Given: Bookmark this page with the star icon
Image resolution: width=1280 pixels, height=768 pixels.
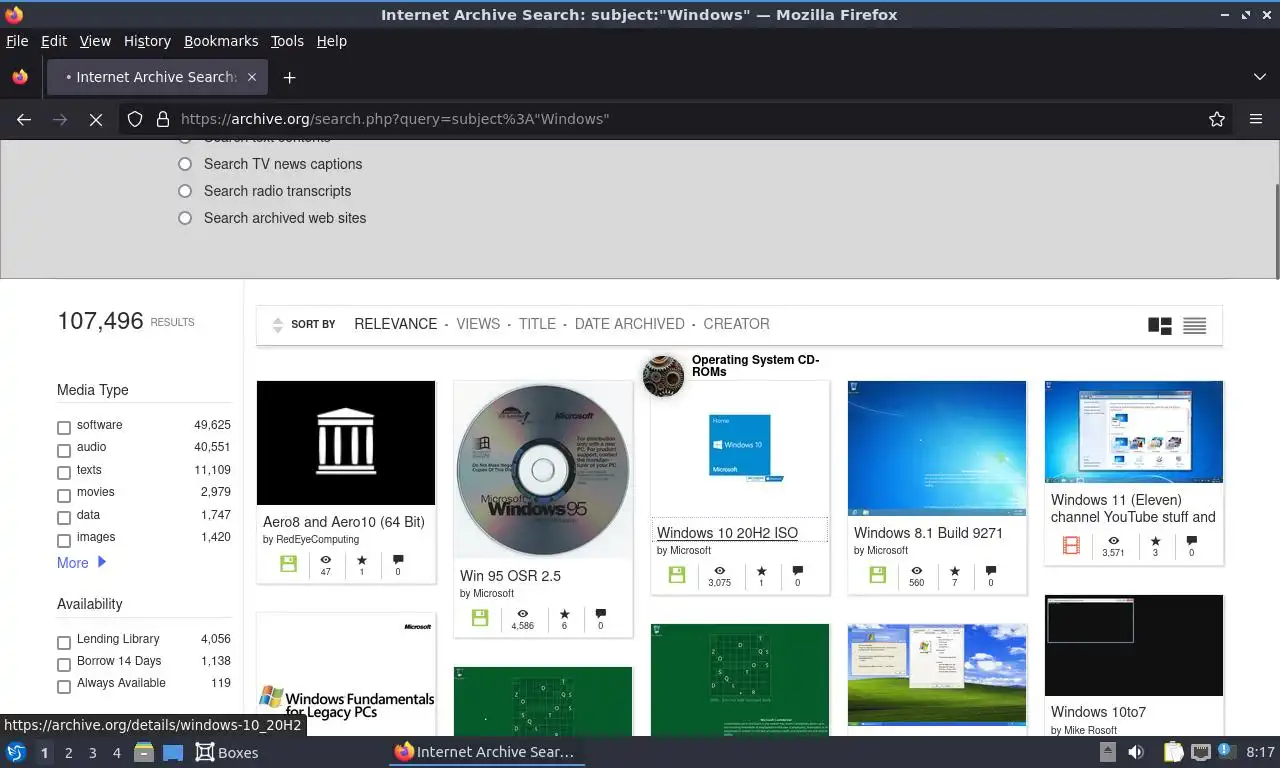Looking at the screenshot, I should (1217, 119).
